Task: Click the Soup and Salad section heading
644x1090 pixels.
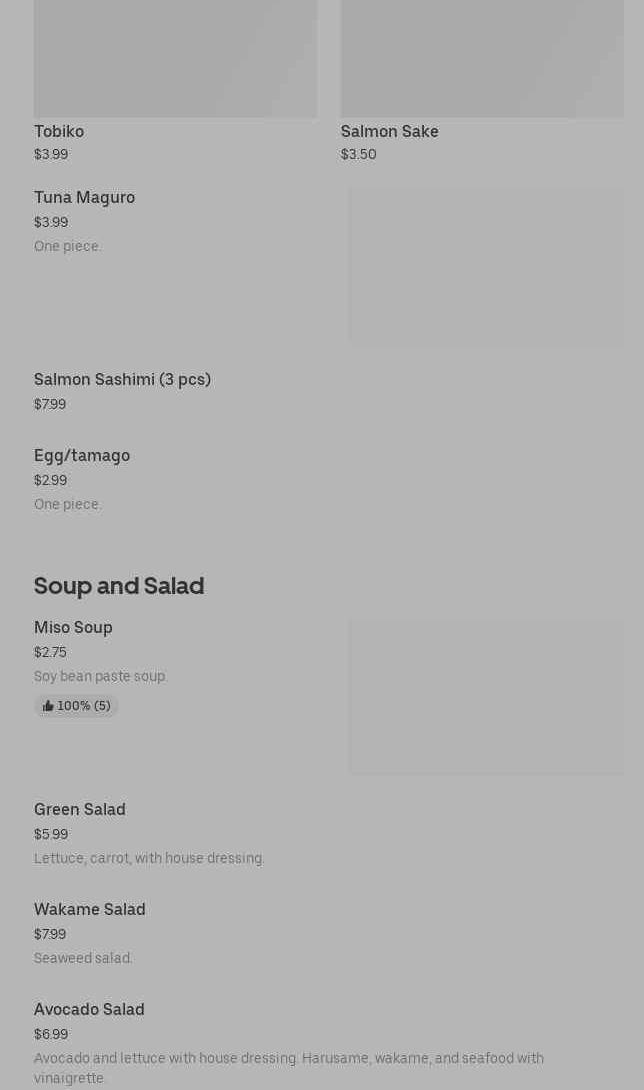Action: point(119,586)
